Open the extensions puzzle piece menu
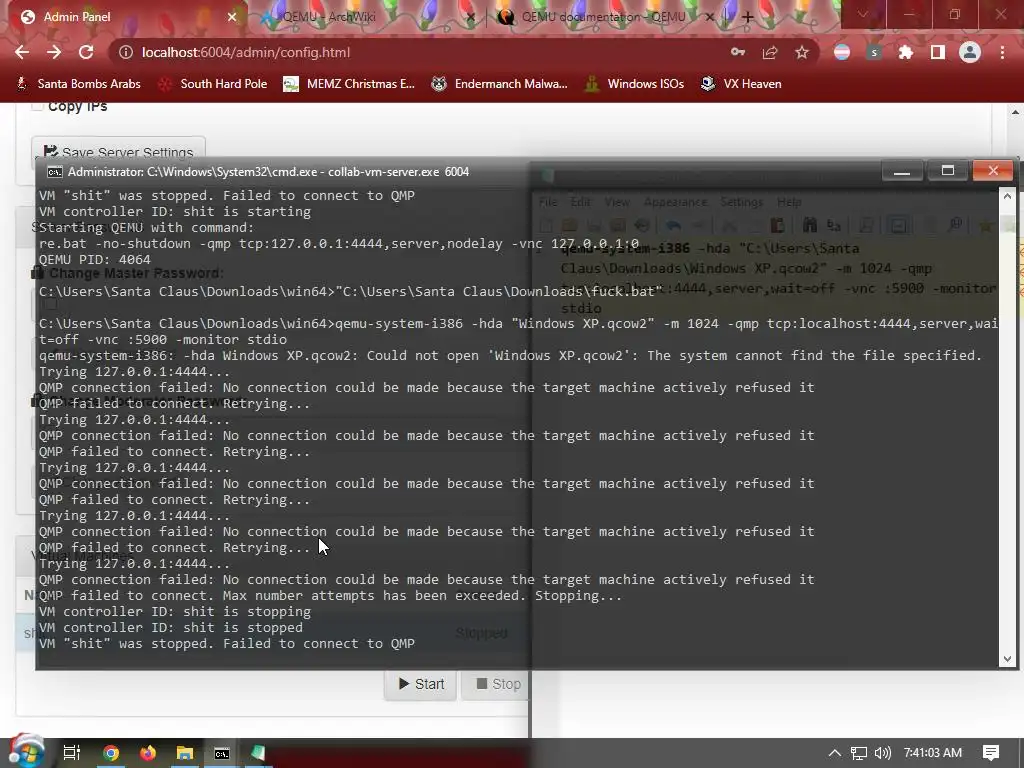 (x=906, y=52)
